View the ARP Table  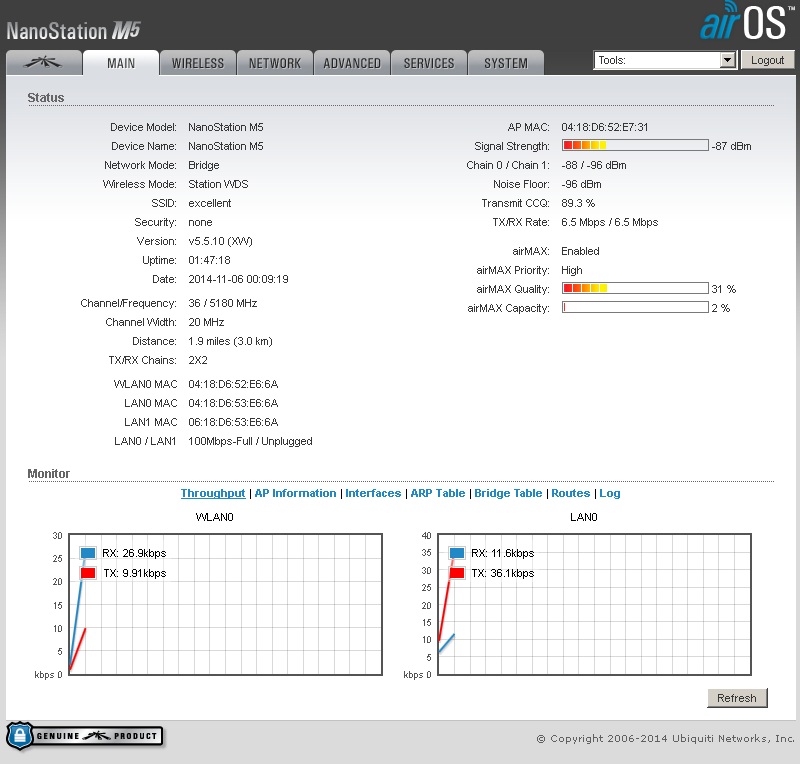pyautogui.click(x=438, y=493)
